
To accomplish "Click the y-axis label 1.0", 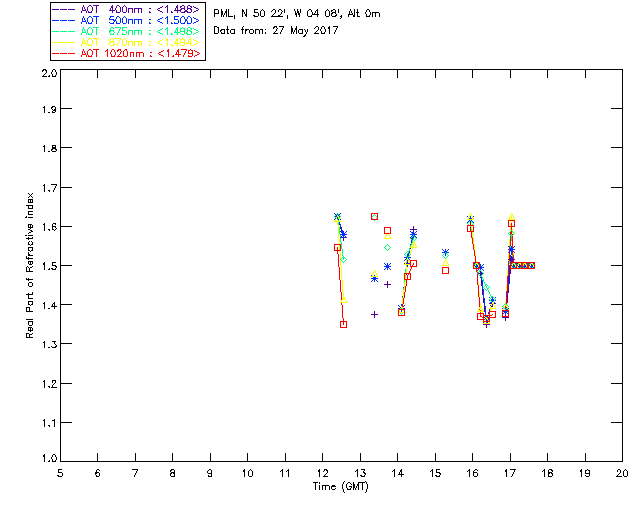I will click(x=49, y=458).
